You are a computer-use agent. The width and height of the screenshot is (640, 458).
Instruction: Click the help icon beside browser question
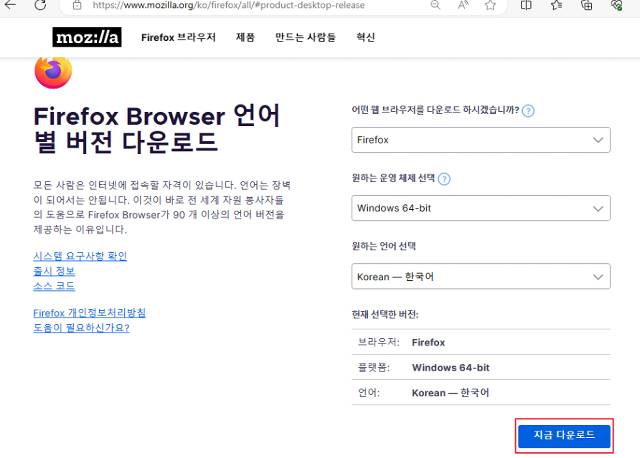coord(528,111)
